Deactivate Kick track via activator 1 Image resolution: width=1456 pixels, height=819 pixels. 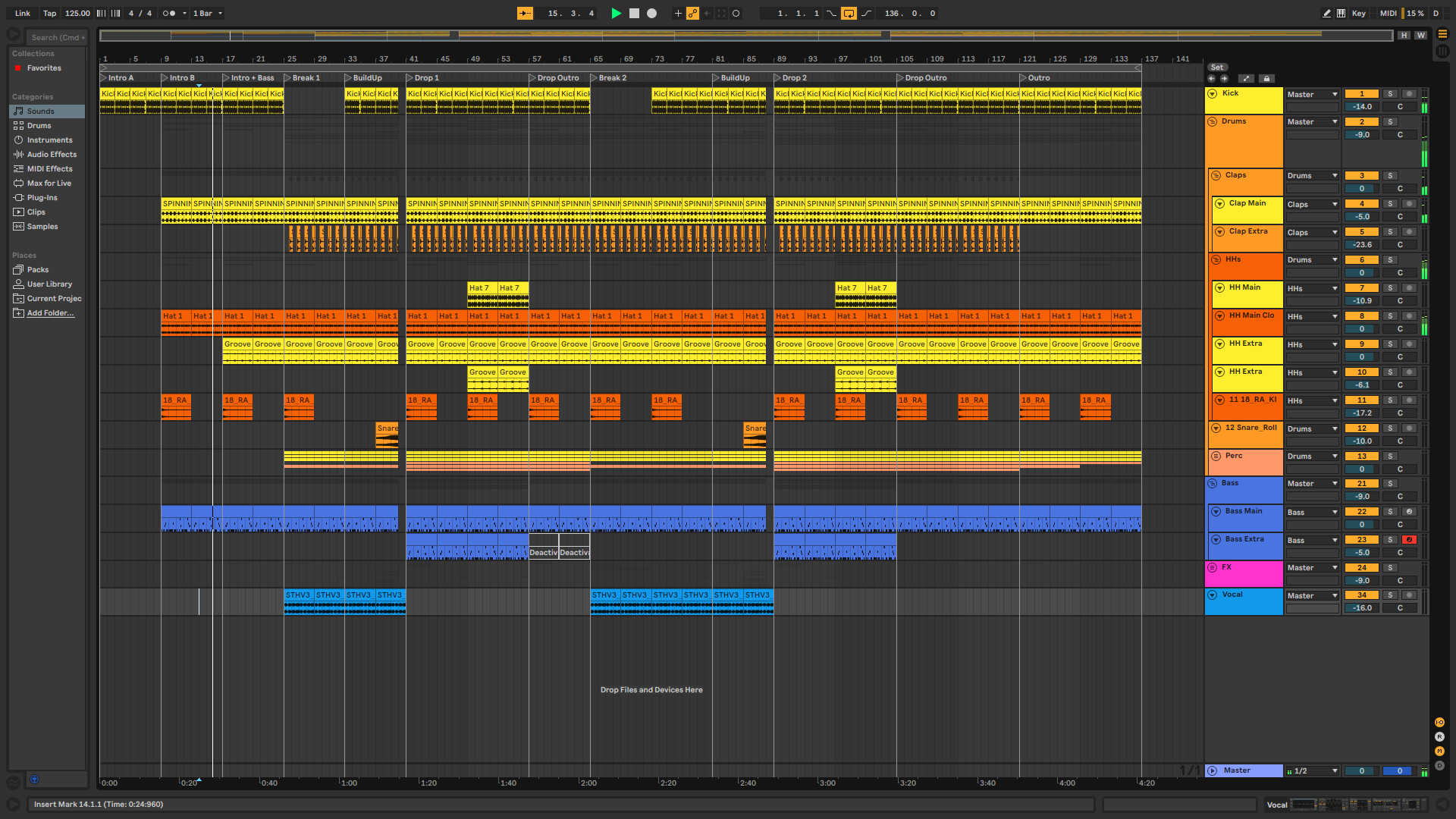point(1361,94)
